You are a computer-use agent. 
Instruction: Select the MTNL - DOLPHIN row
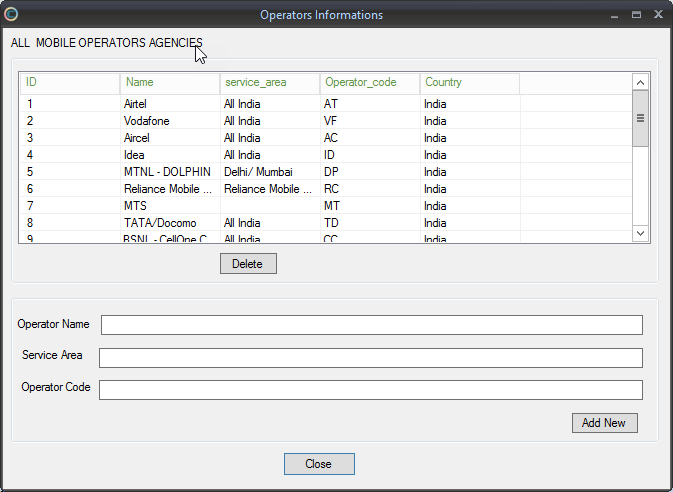pyautogui.click(x=326, y=172)
